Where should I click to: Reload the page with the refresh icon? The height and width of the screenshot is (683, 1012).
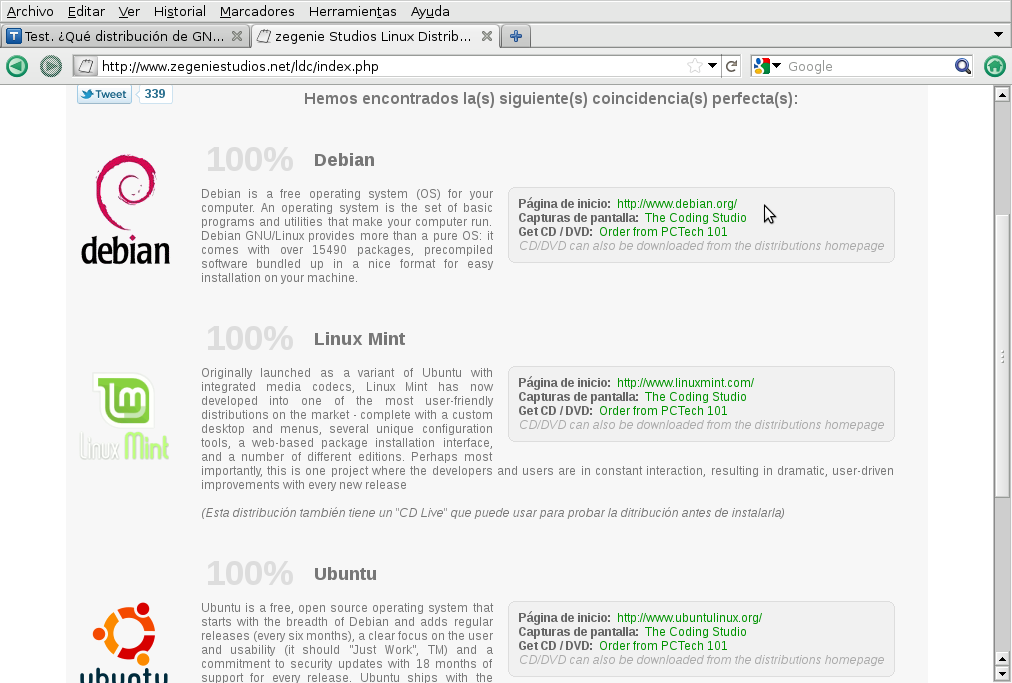click(731, 66)
